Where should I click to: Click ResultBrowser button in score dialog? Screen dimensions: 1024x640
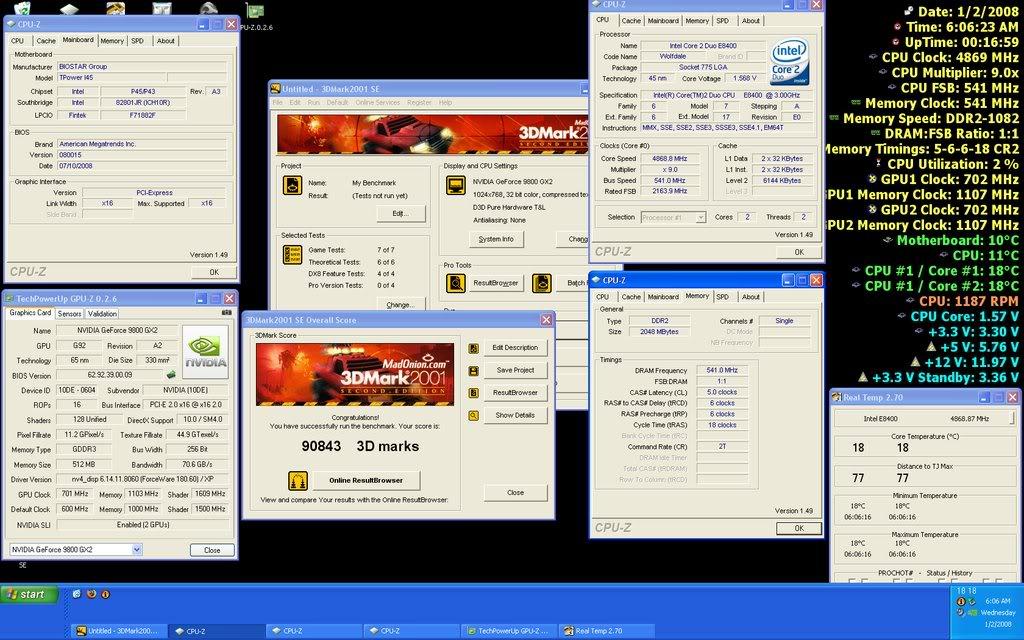coord(515,393)
